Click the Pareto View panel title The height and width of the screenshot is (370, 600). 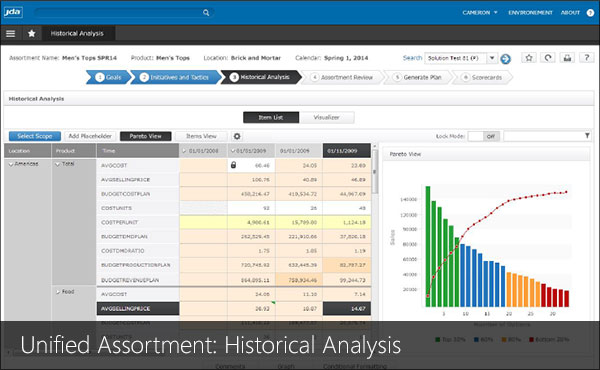point(405,154)
